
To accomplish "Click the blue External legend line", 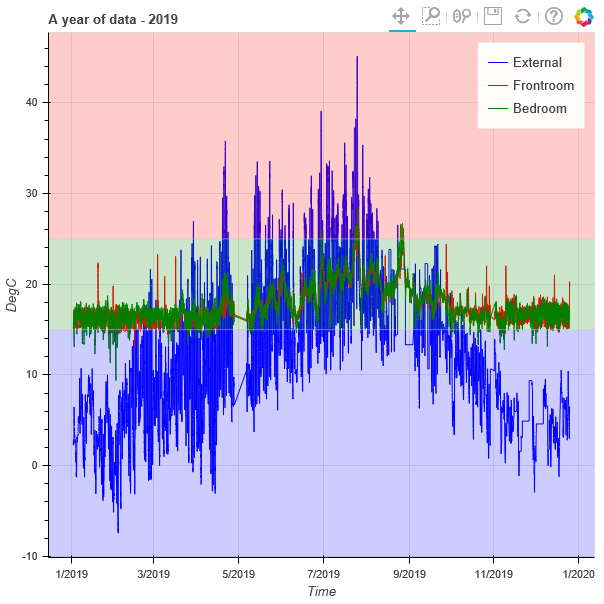I will click(x=496, y=62).
